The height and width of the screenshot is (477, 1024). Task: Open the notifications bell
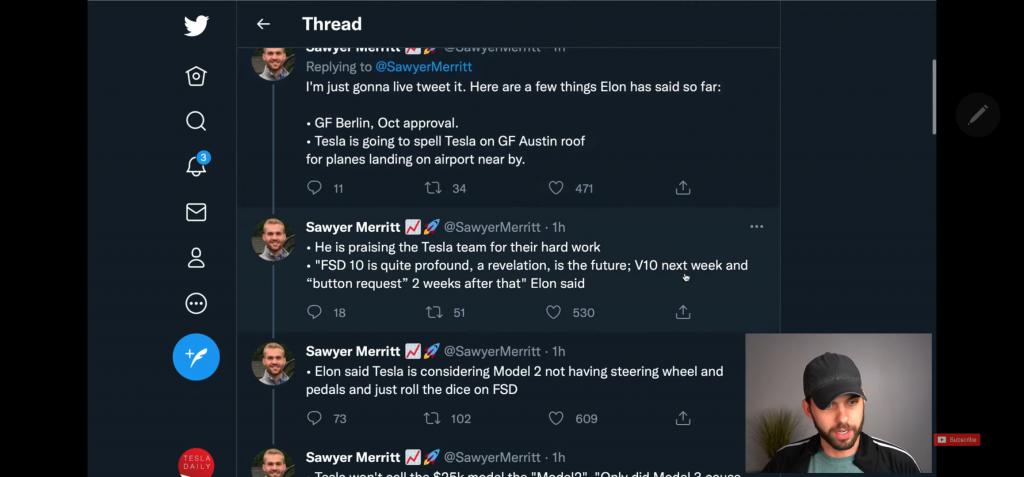tap(196, 167)
